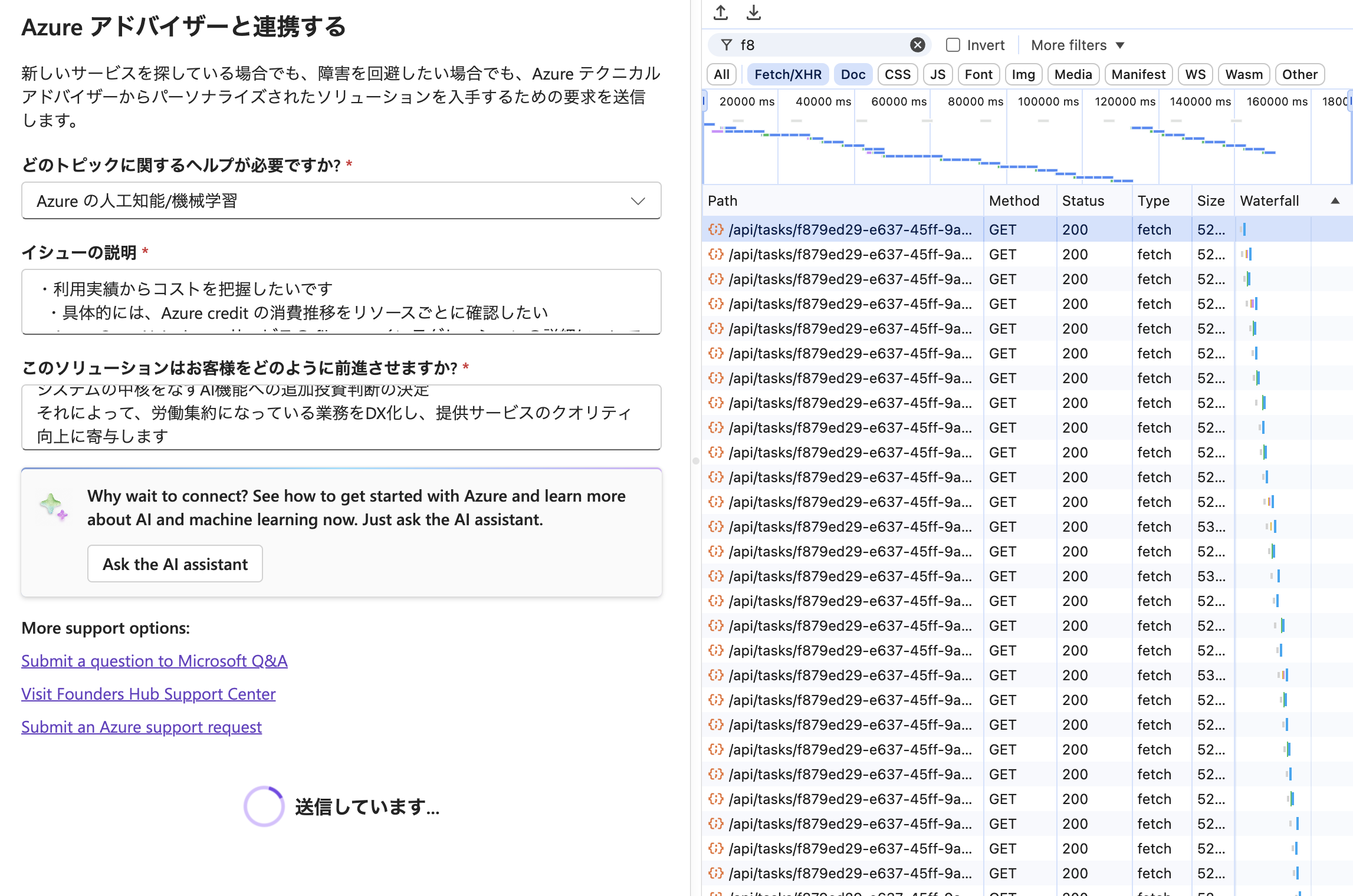Toggle the Doc request filter
1353x896 pixels.
[853, 74]
